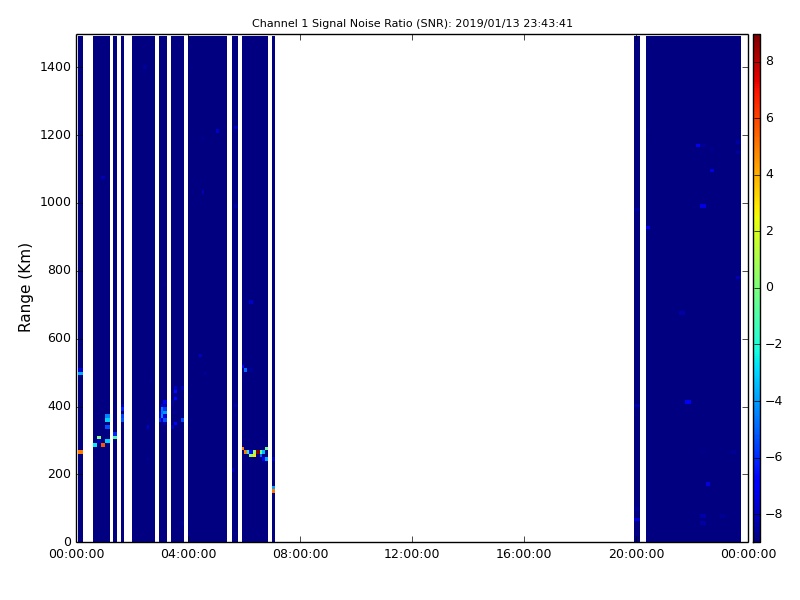
Task: Click the 04:00:00 time axis label
Action: click(188, 554)
